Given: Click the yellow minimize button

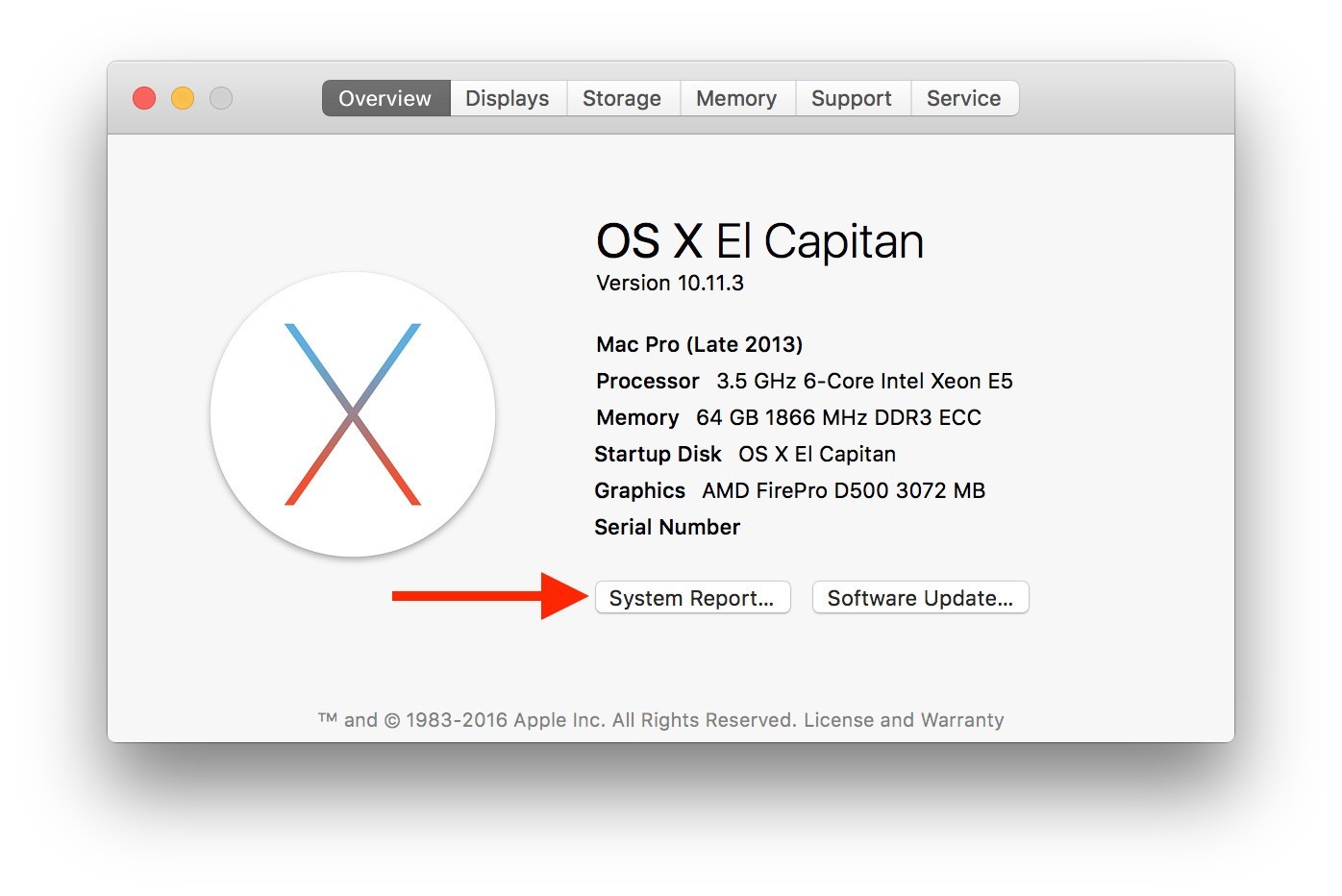Looking at the screenshot, I should (x=183, y=98).
